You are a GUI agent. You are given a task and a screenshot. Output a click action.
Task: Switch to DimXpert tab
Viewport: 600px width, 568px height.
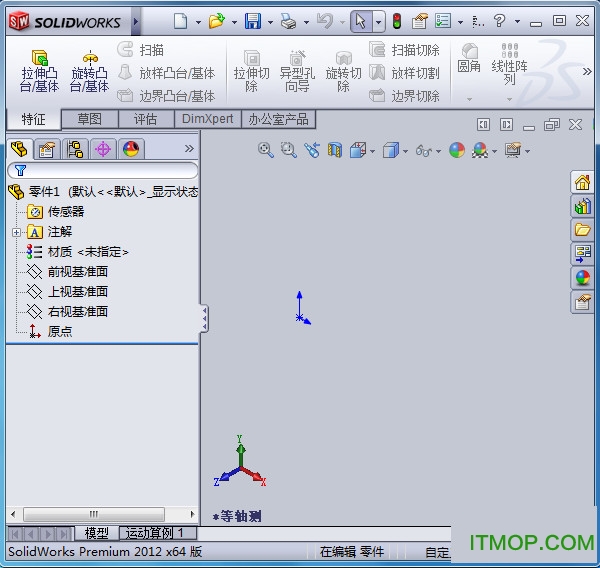pyautogui.click(x=207, y=119)
